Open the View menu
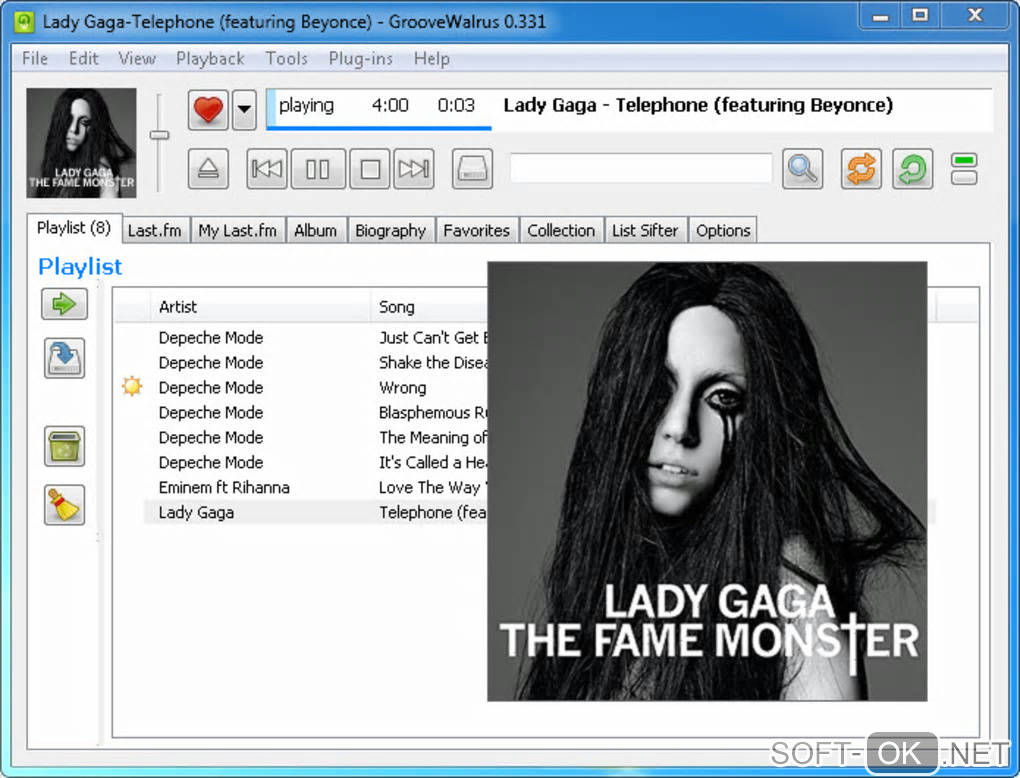 click(x=137, y=59)
